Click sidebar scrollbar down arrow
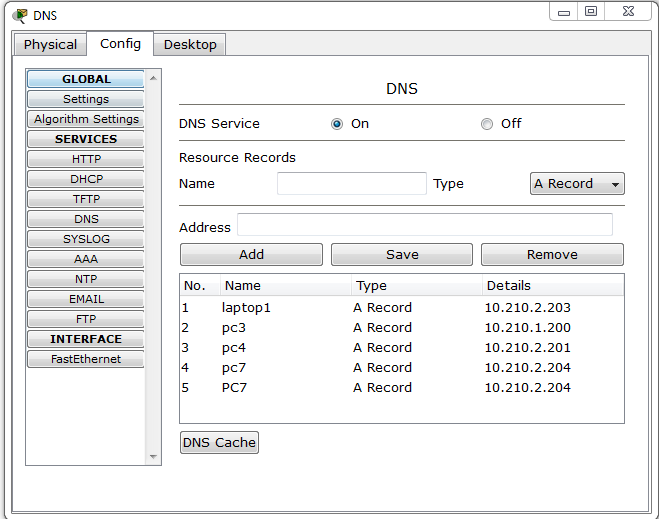Viewport: 659px width, 519px height. click(153, 457)
